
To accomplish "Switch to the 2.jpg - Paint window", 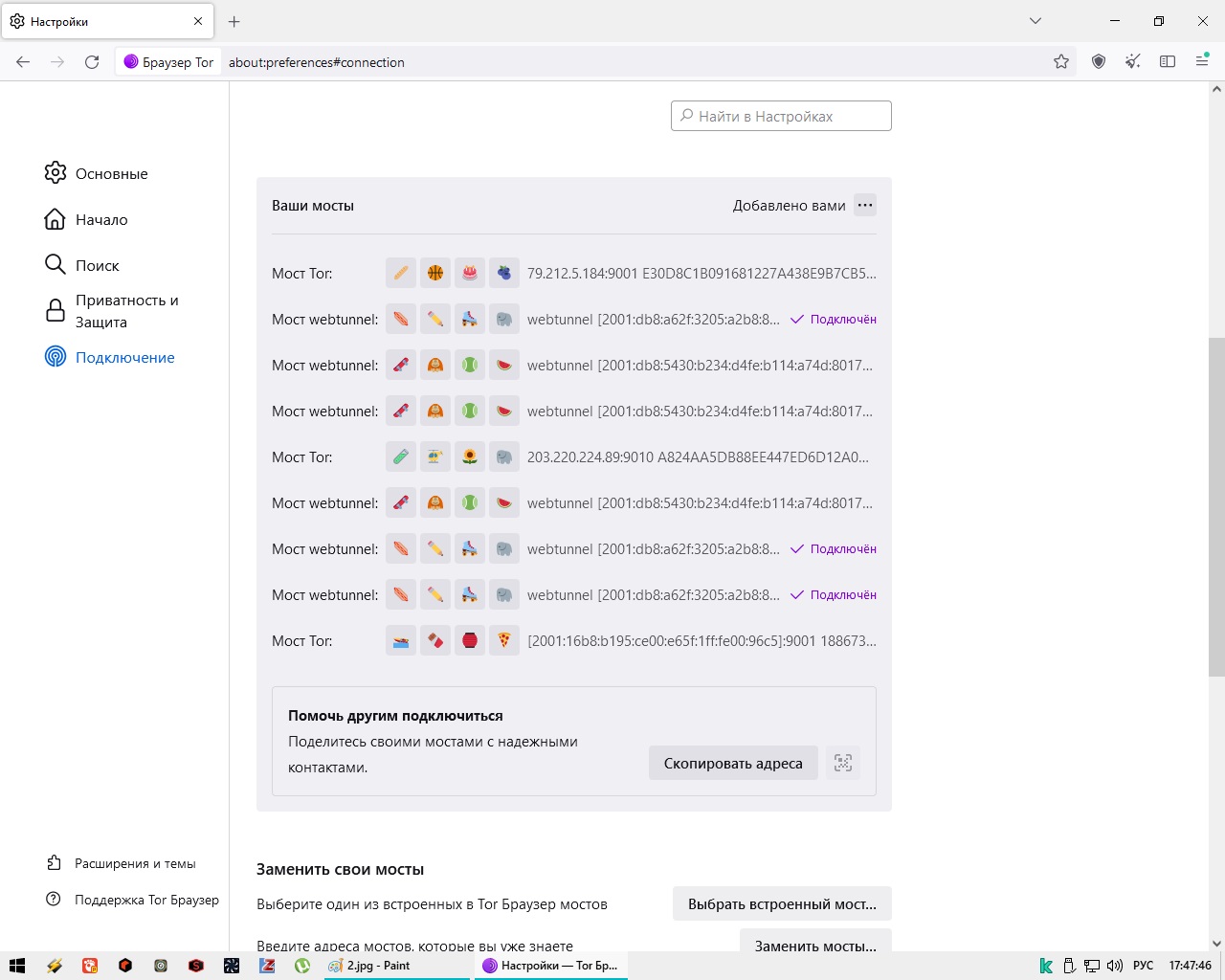I will coord(396,966).
